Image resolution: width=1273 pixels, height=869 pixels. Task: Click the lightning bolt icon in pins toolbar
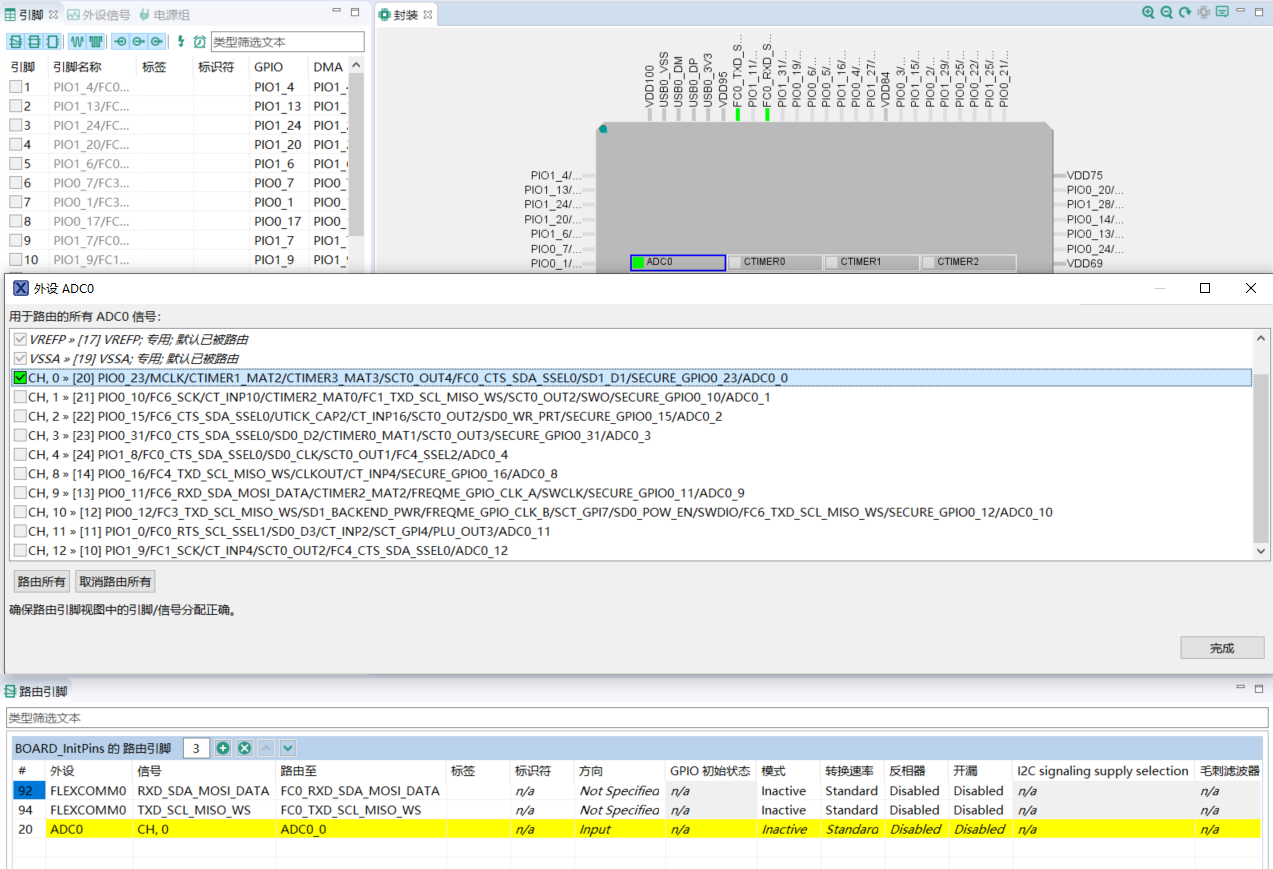pos(181,42)
